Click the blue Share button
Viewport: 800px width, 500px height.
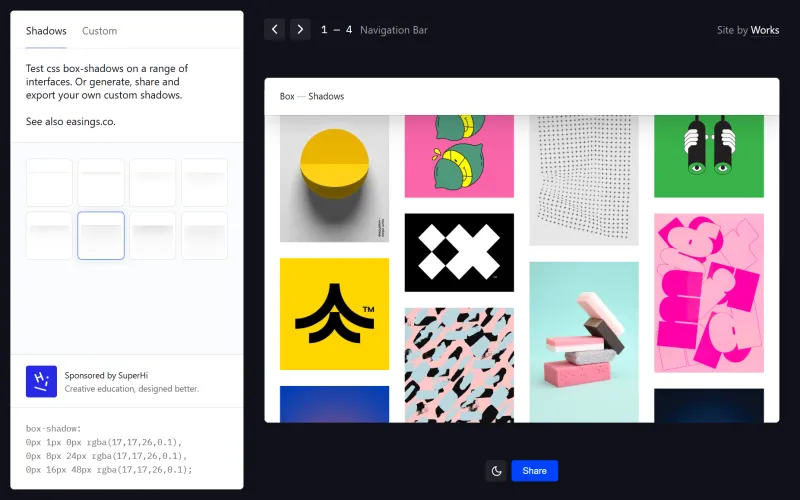point(534,471)
